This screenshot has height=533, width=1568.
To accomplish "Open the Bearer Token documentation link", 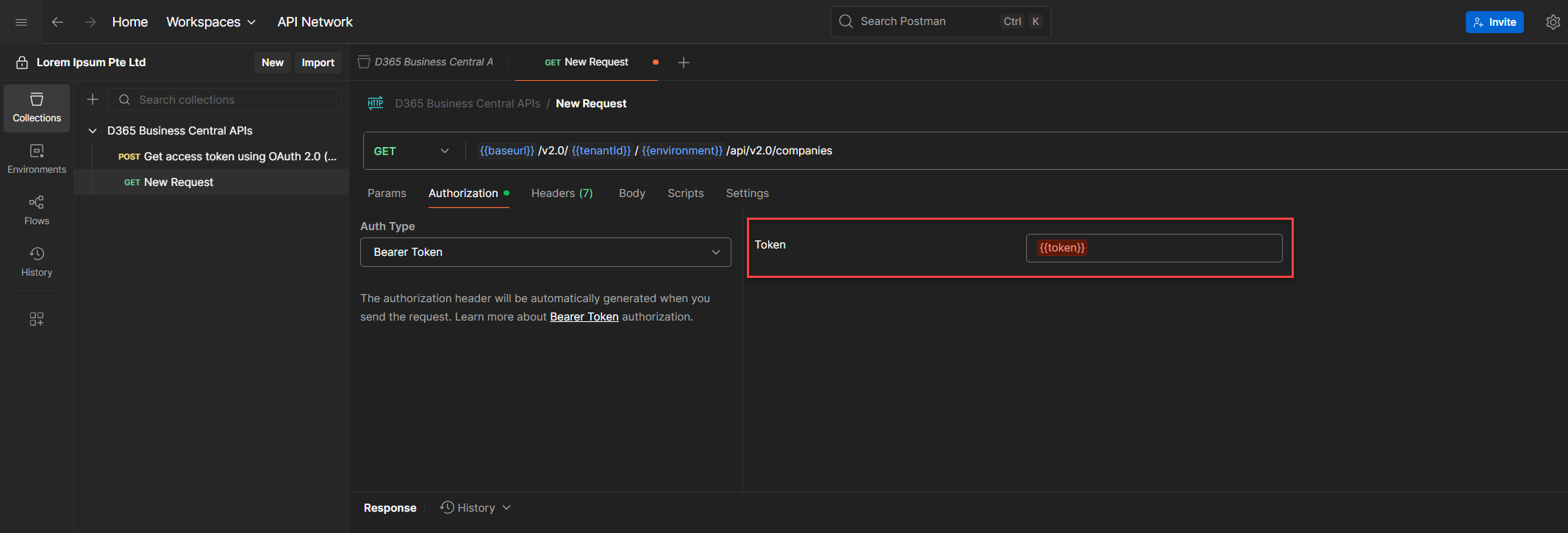I will click(584, 317).
